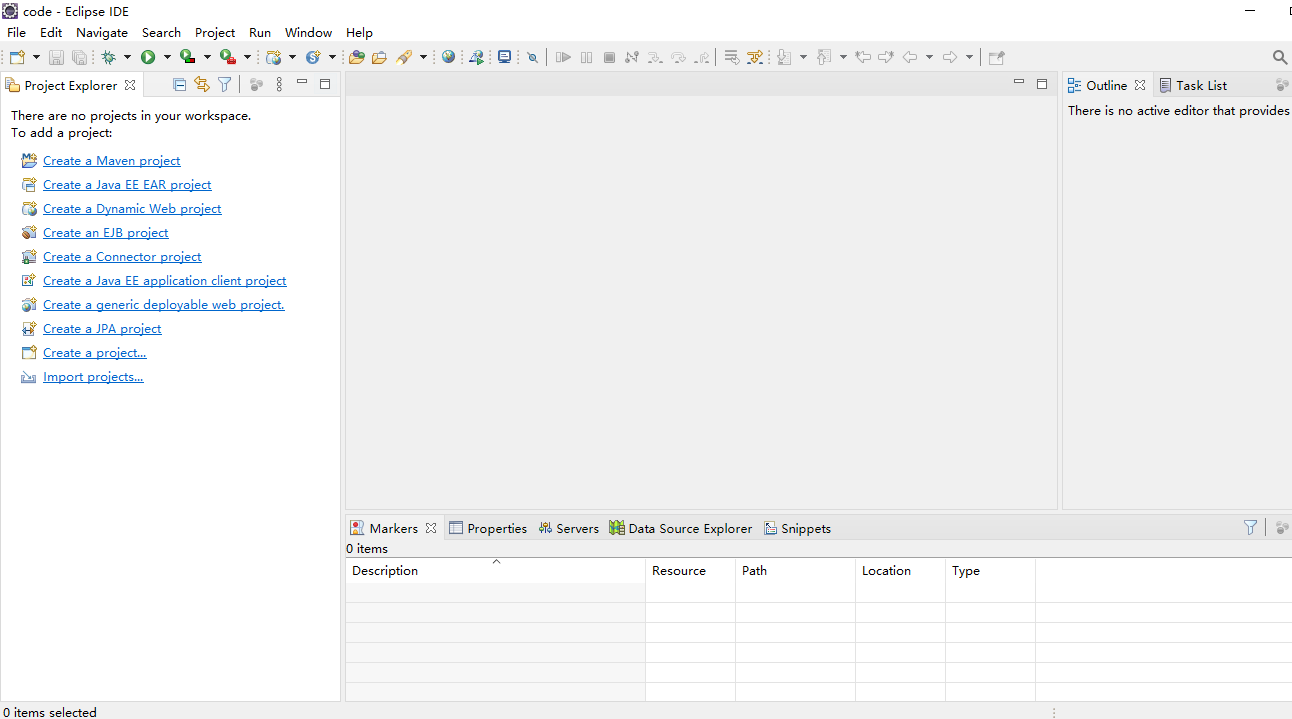Click the Open Task folder icon
The image size is (1292, 719).
[x=379, y=57]
